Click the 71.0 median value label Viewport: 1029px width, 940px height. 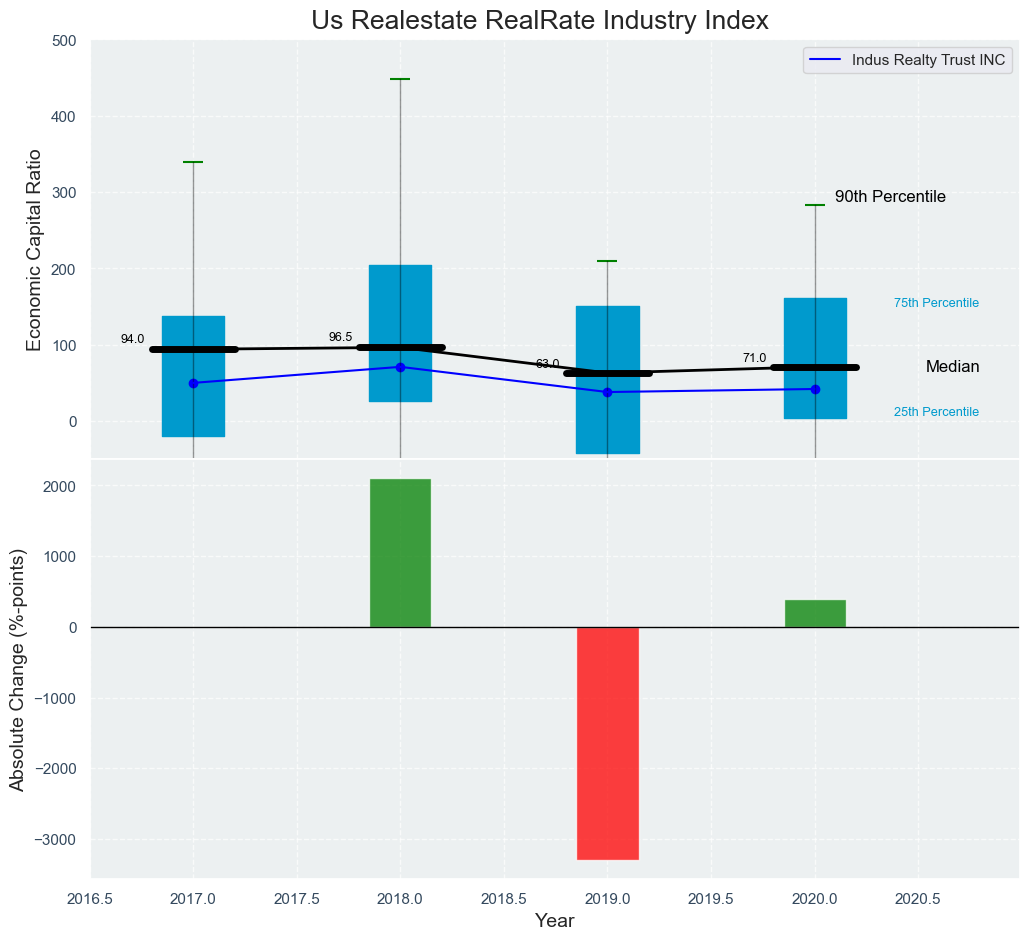[x=754, y=358]
